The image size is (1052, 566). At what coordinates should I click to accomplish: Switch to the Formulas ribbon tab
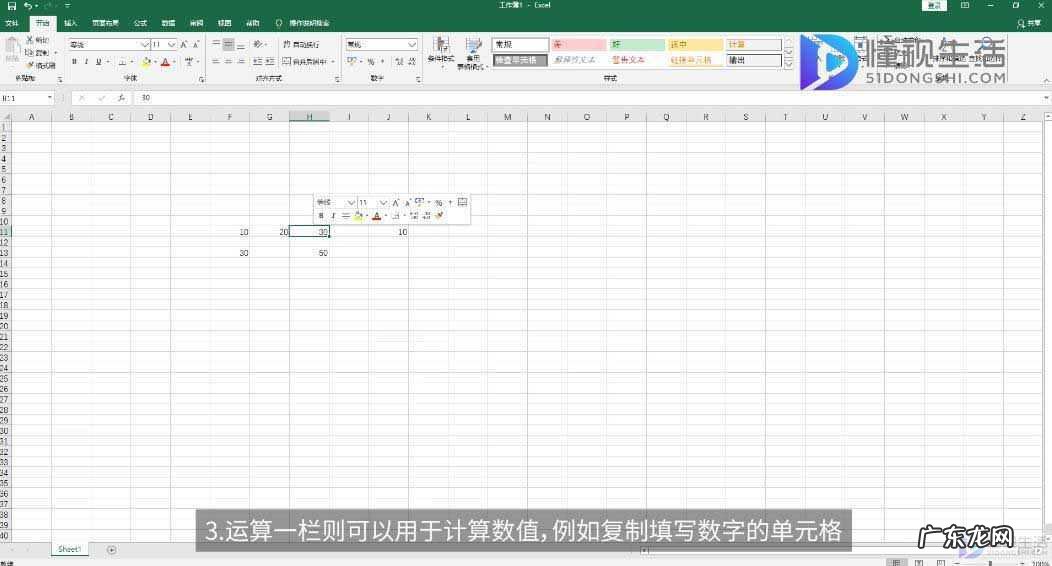(x=140, y=23)
